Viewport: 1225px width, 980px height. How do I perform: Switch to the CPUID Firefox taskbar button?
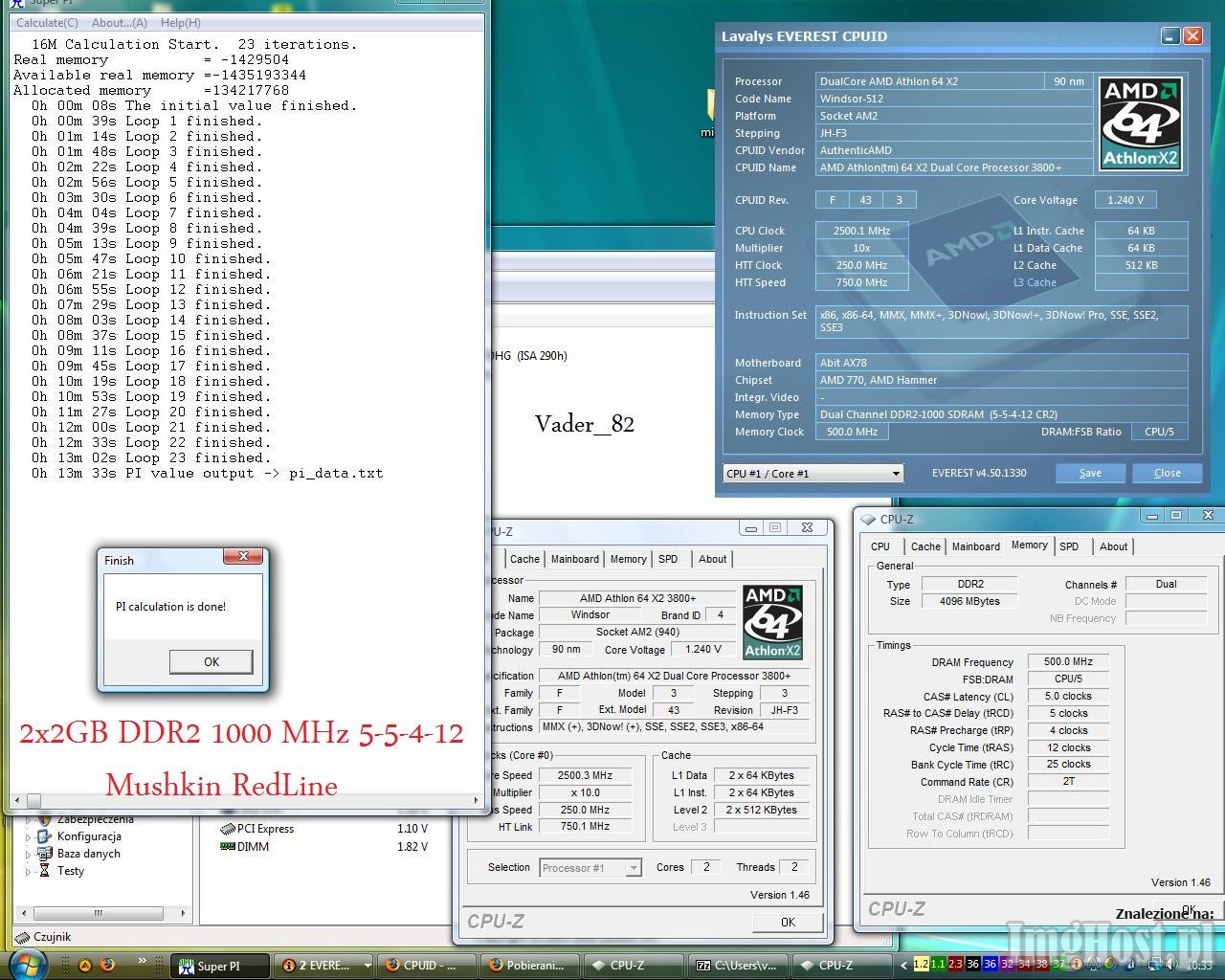pos(427,966)
